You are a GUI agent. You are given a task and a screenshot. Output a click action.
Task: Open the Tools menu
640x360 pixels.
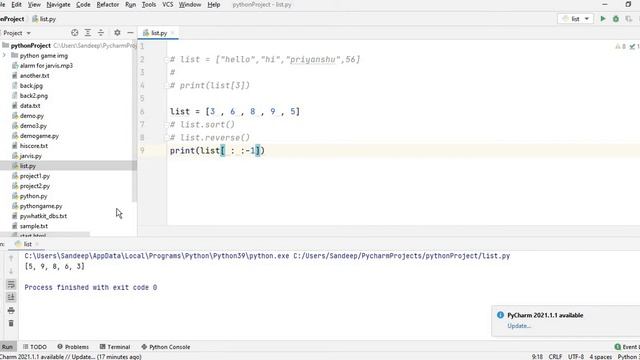(x=149, y=4)
